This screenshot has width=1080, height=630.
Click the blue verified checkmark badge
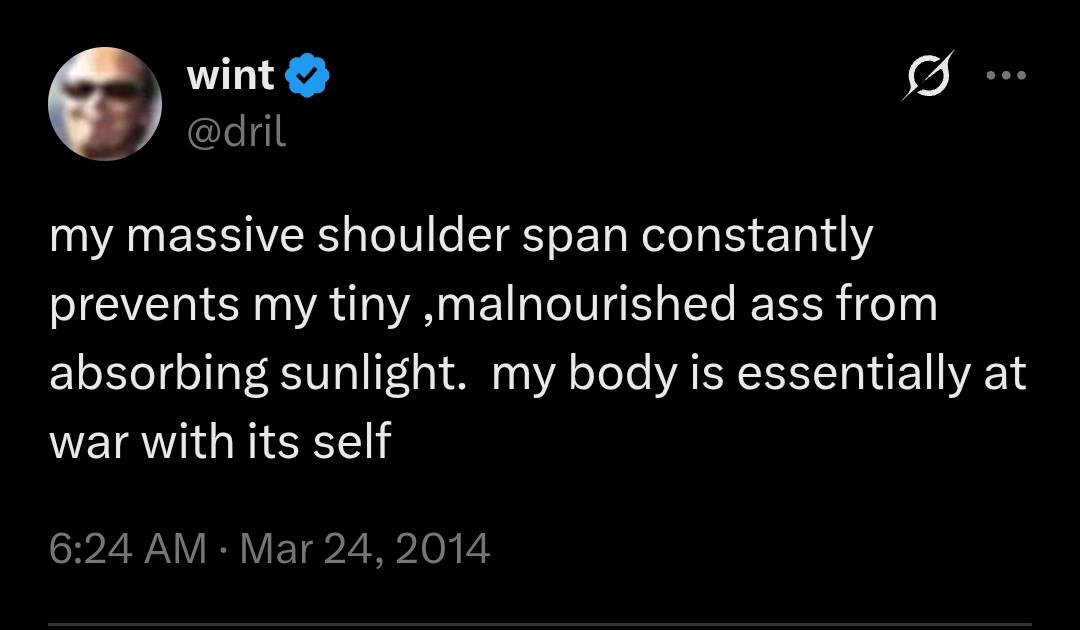coord(309,76)
